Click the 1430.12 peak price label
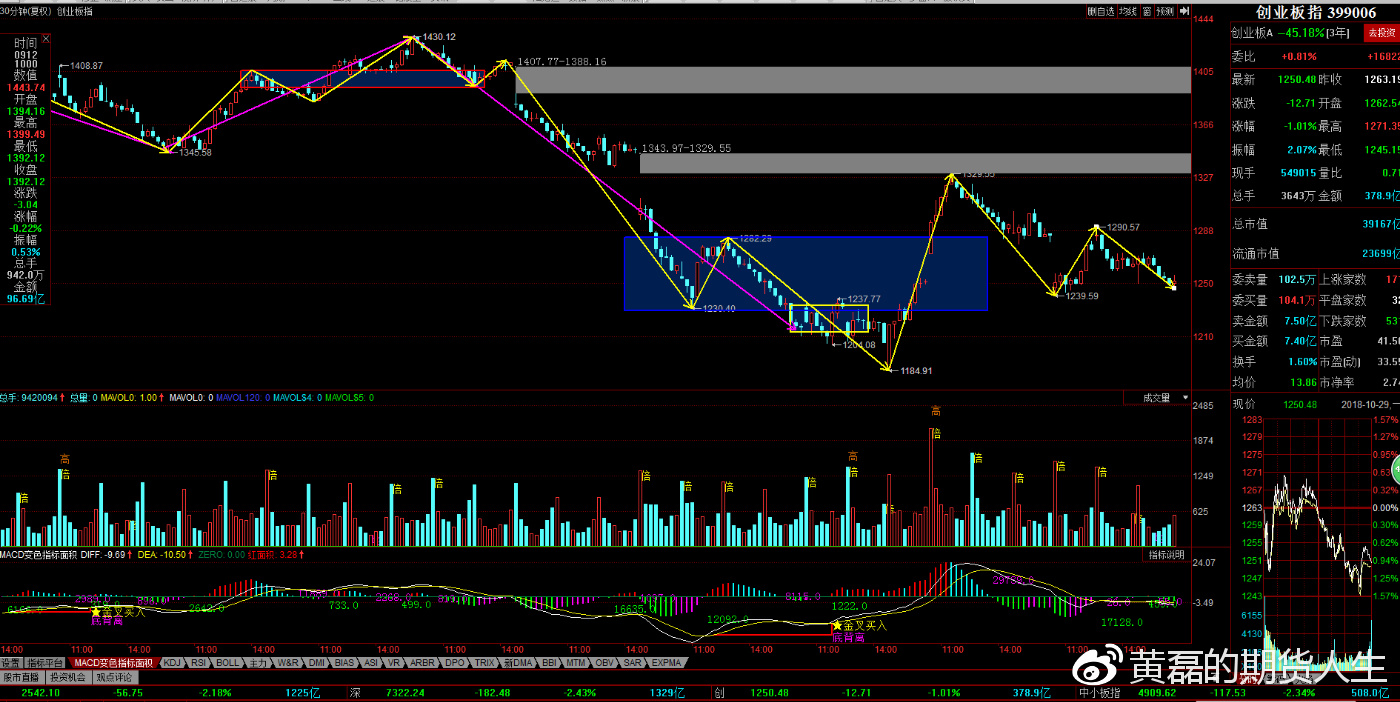The image size is (1400, 702). [438, 37]
